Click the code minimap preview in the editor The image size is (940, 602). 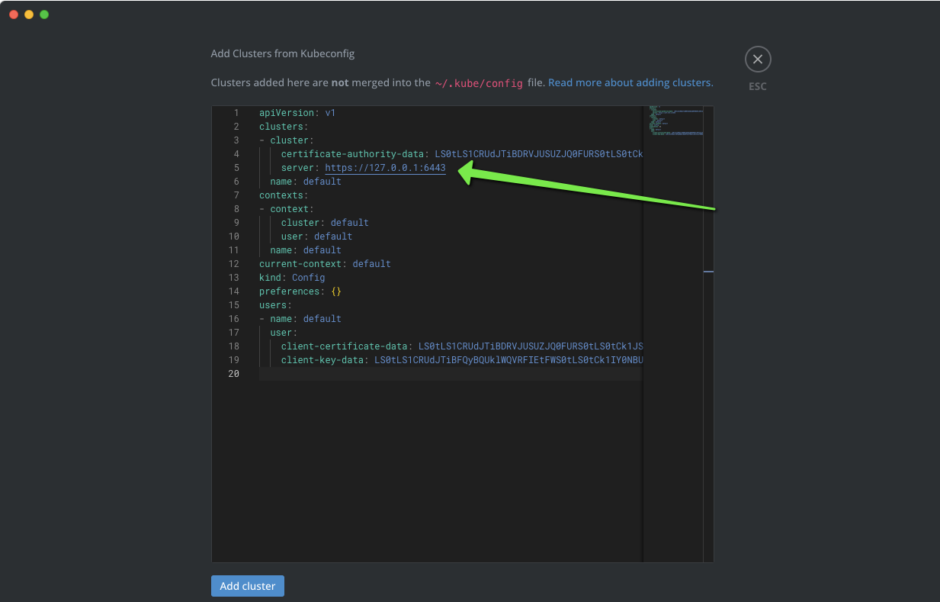pos(675,120)
